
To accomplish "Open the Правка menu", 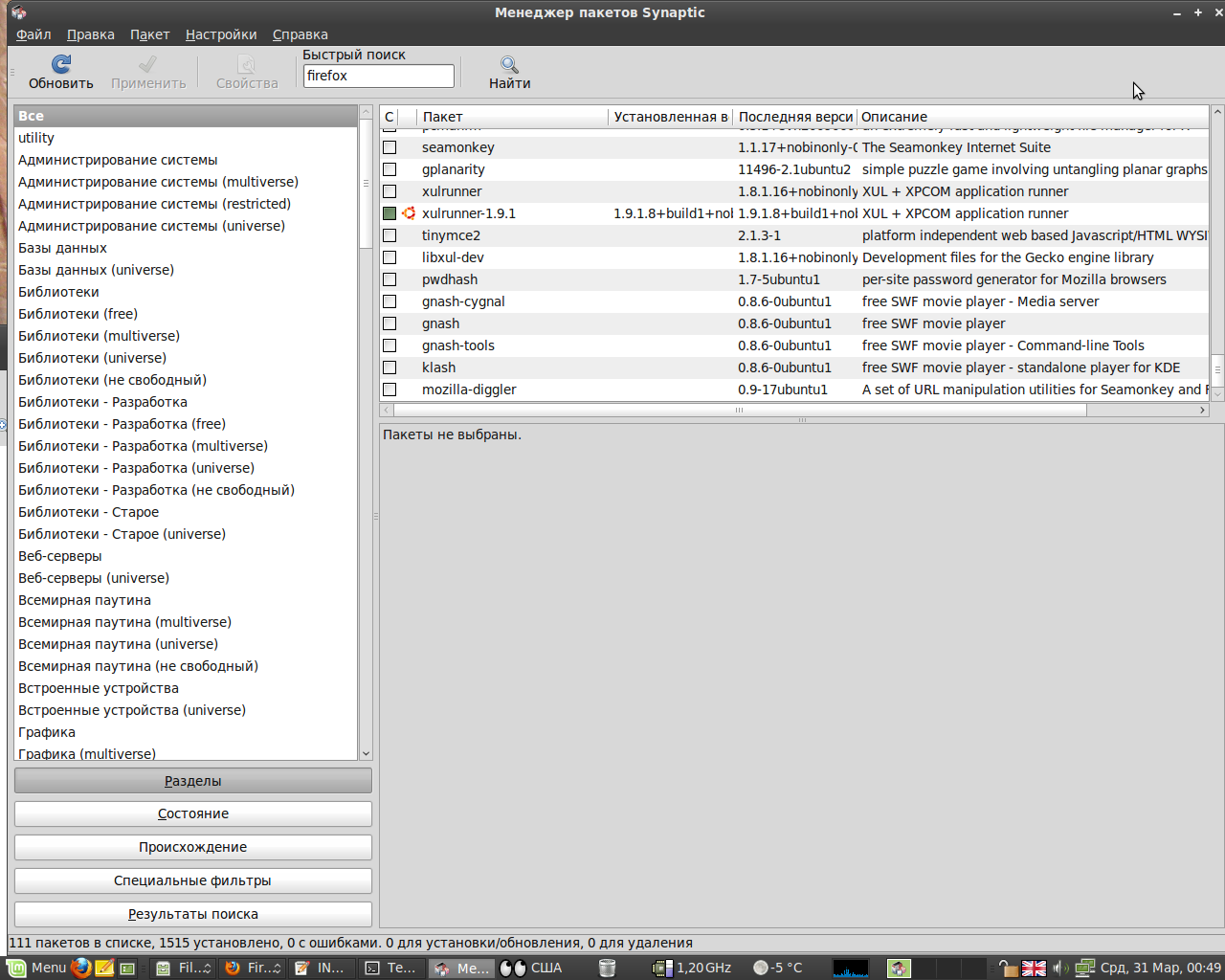I will (91, 34).
